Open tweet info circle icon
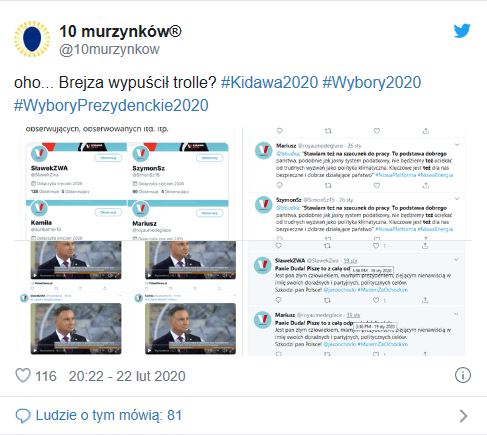The image size is (487, 435). (463, 375)
